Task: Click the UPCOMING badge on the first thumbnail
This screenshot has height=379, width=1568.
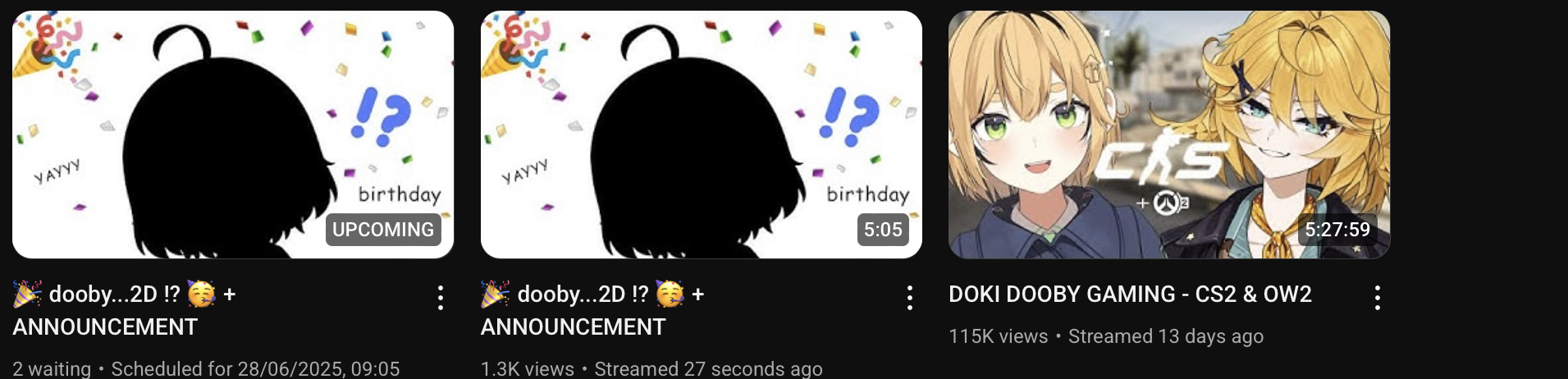Action: [383, 230]
